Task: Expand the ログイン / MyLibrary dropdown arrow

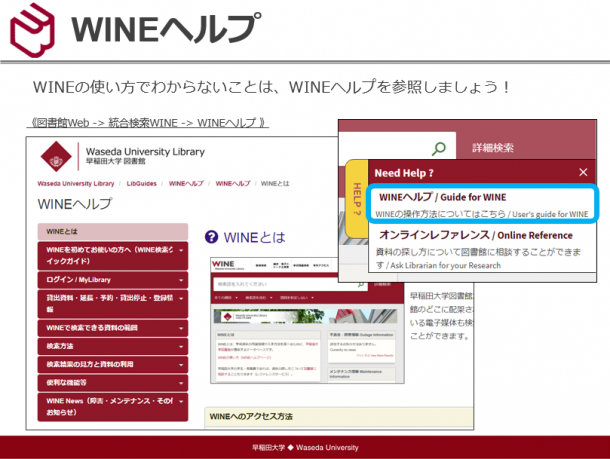Action: 181,280
